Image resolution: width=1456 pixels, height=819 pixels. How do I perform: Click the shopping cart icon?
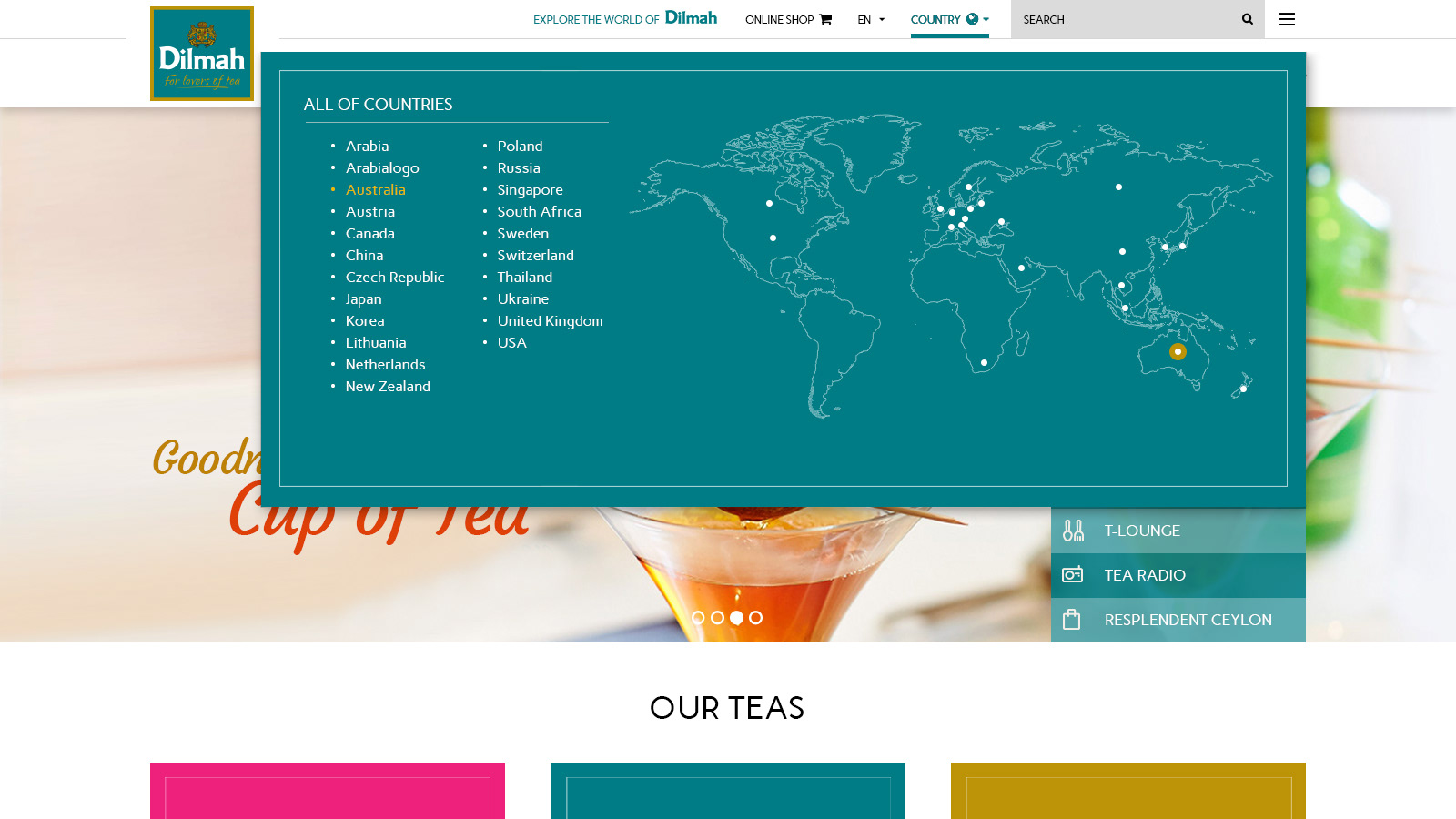825,19
